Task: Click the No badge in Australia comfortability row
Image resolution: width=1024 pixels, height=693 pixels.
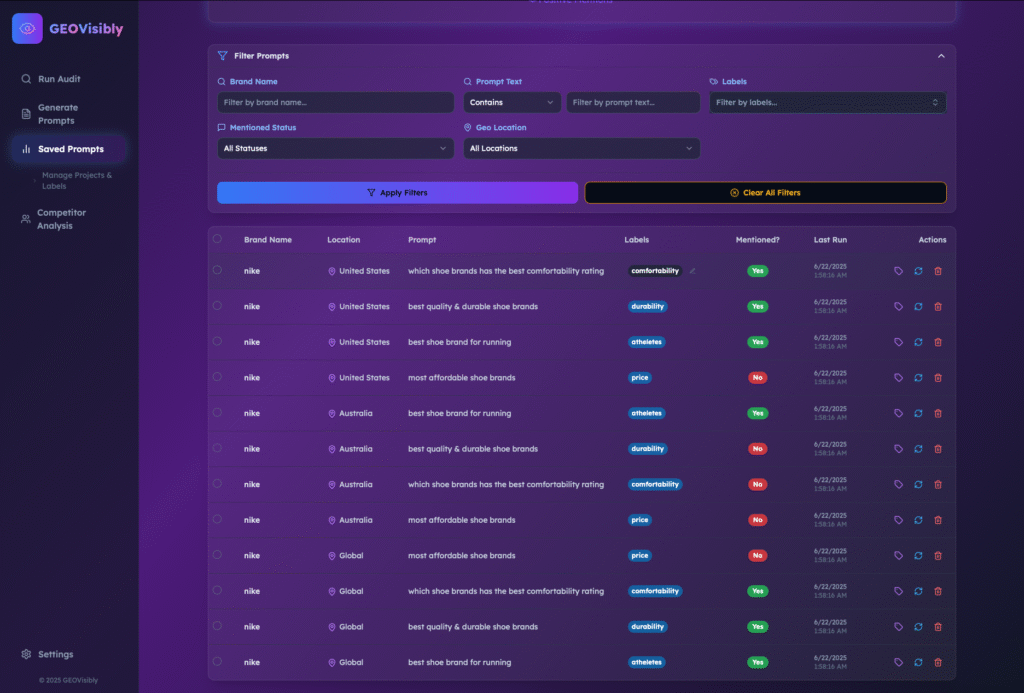Action: (758, 485)
